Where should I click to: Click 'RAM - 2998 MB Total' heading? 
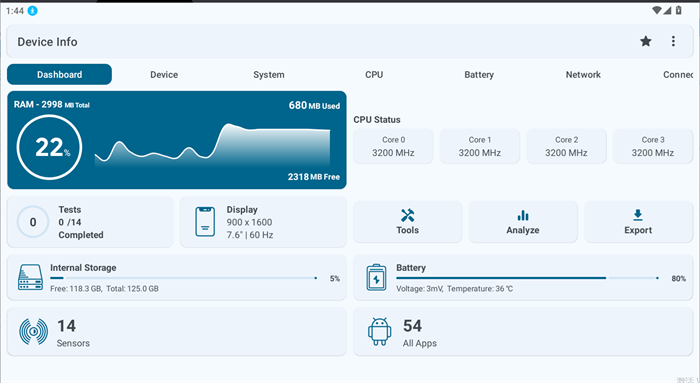click(x=51, y=104)
